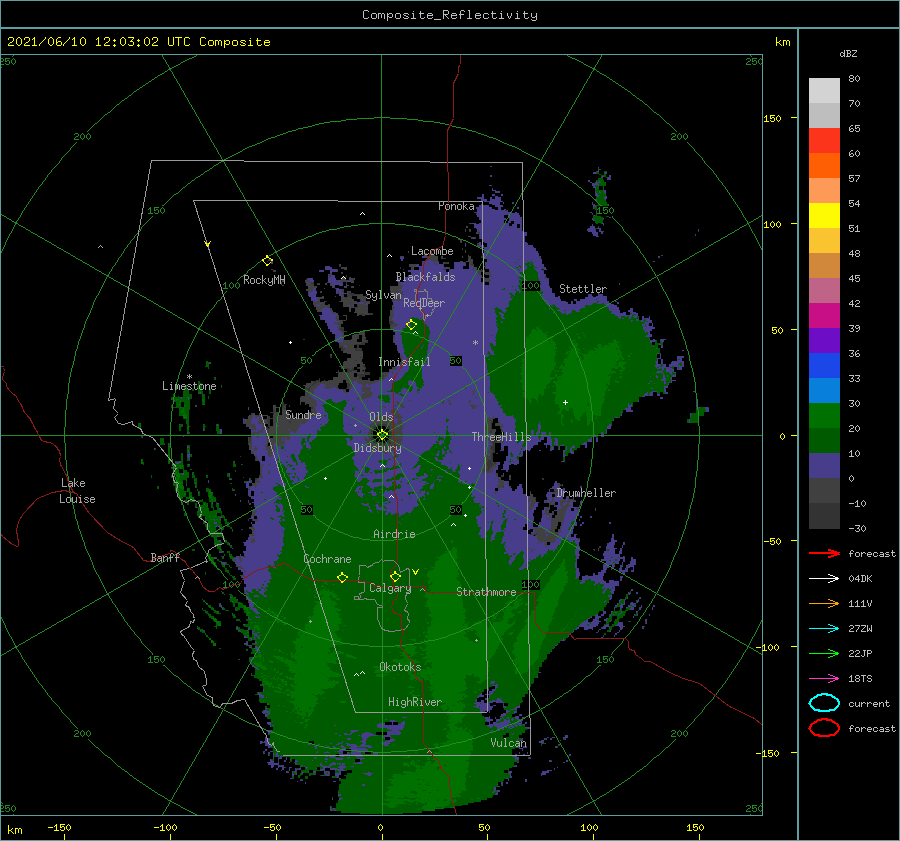This screenshot has width=900, height=841.
Task: Select the 30 dBZ blue color swatch
Action: click(824, 391)
